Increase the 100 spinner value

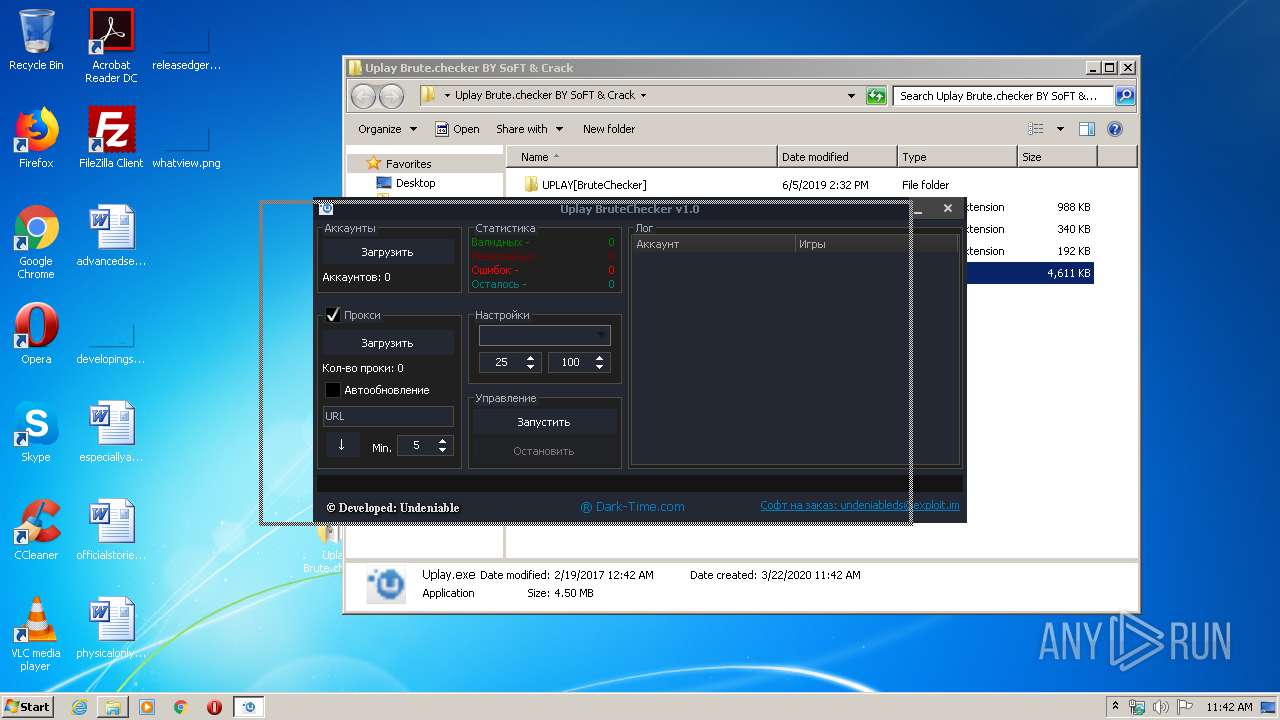(601, 357)
